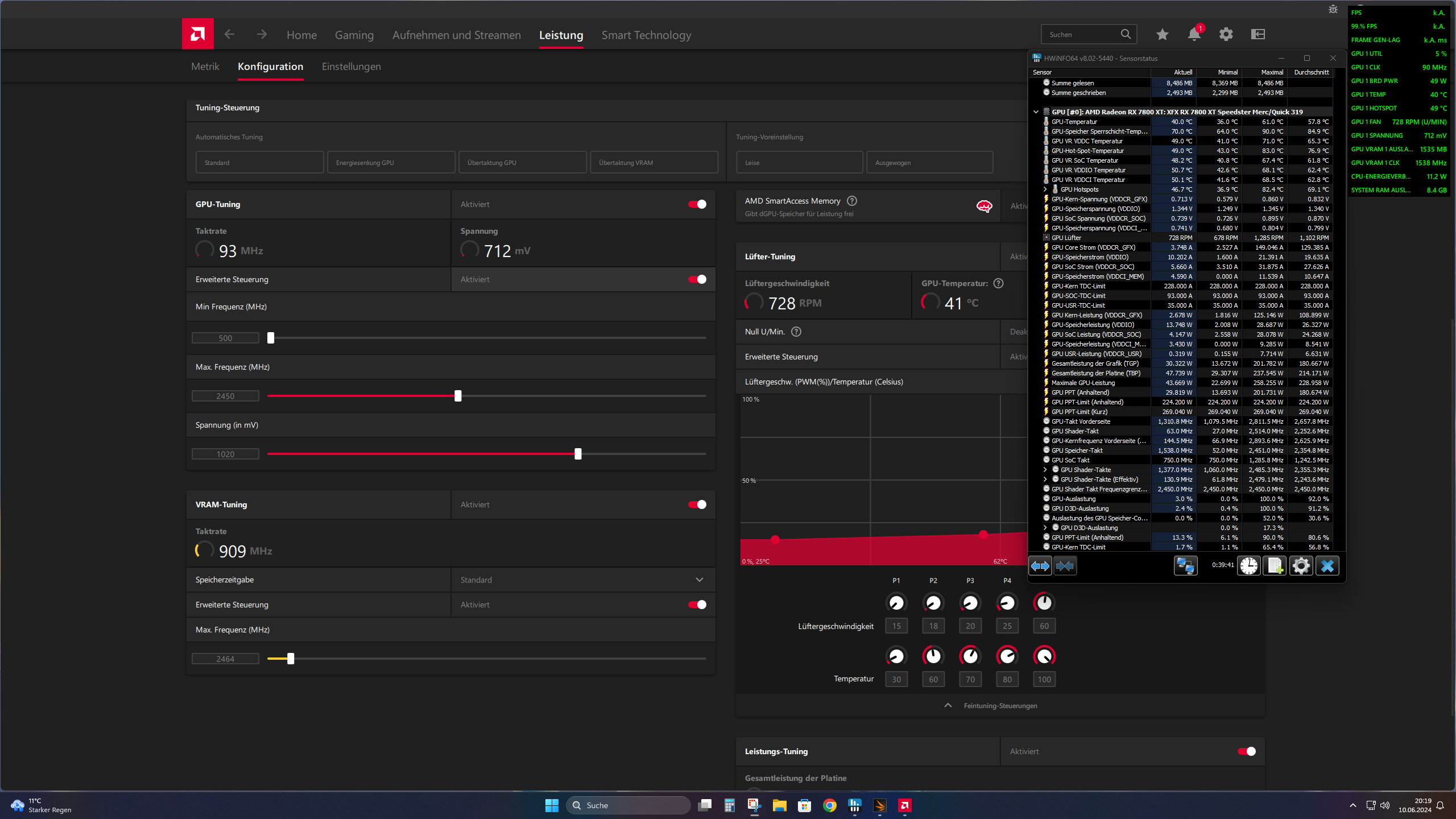Switch to the Gaming tab
The image size is (1456, 819).
point(354,35)
